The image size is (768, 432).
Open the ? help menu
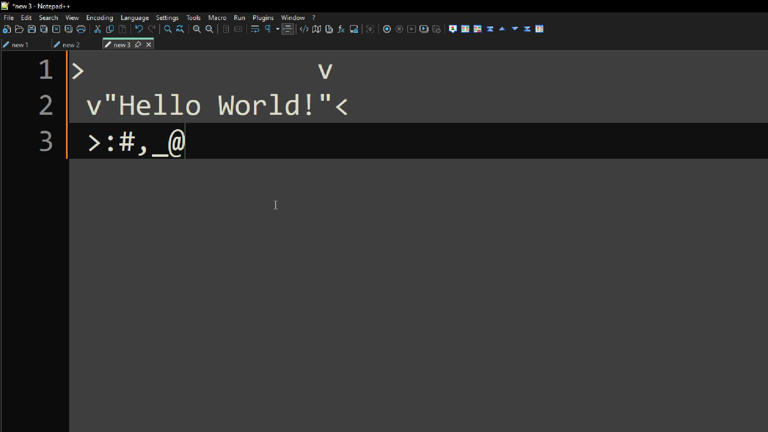point(313,18)
